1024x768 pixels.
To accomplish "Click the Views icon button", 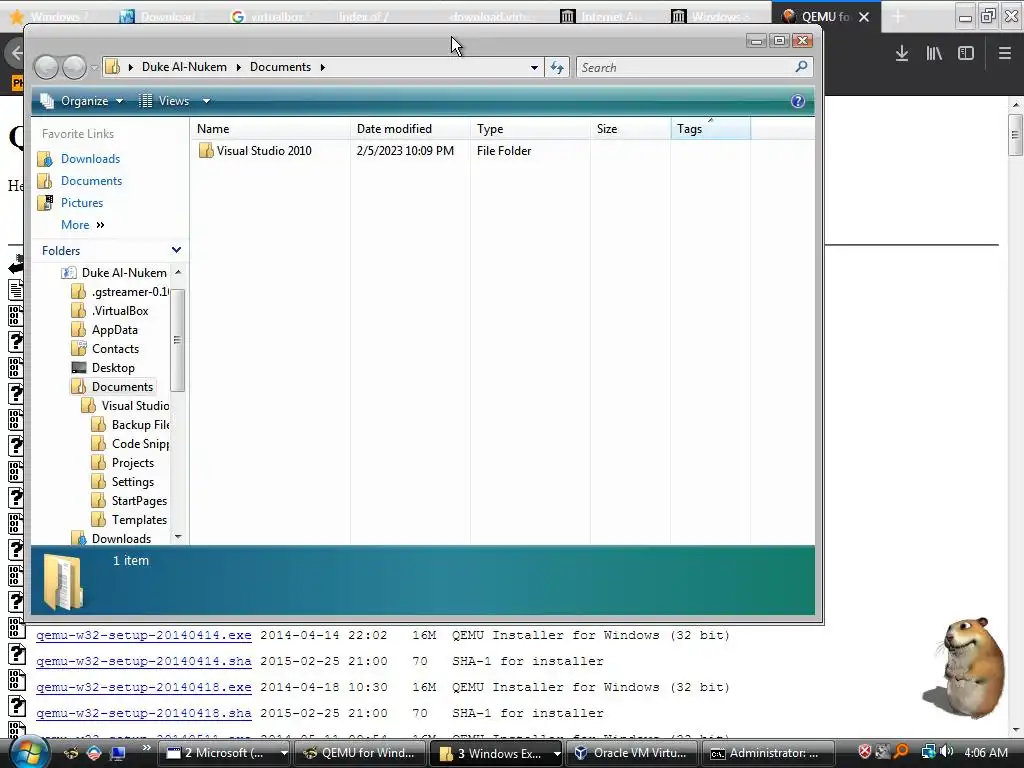I will point(146,101).
